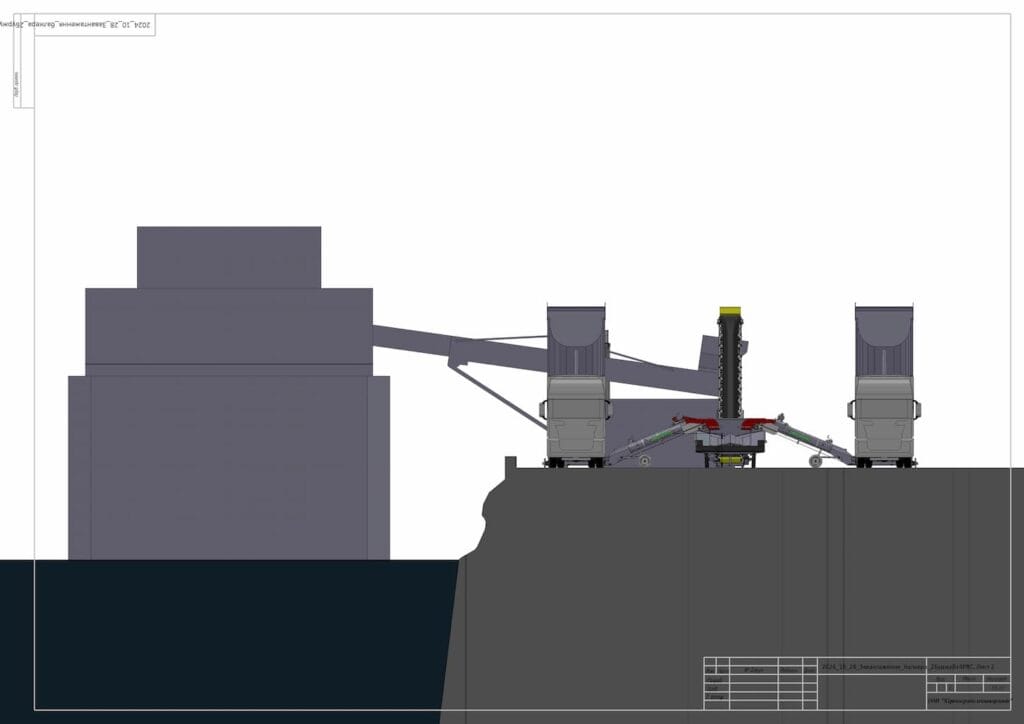Viewport: 1024px width, 724px height.
Task: Click the ship's top superstructure block
Action: click(x=229, y=257)
